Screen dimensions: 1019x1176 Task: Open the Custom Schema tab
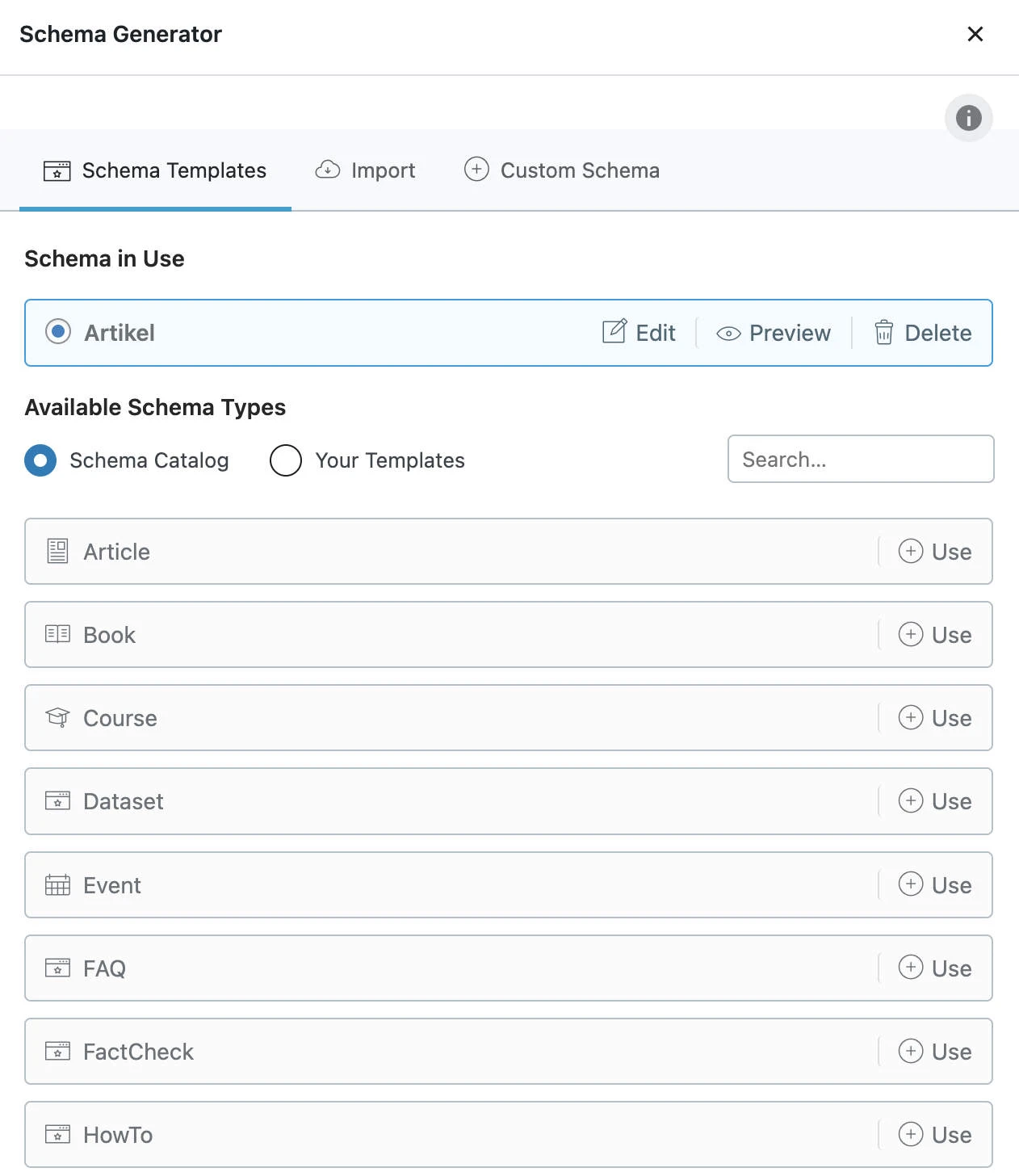click(562, 170)
